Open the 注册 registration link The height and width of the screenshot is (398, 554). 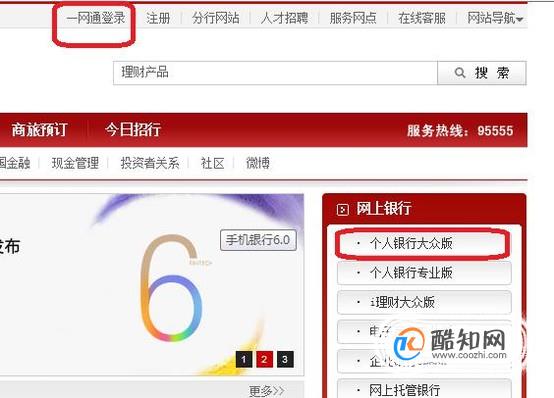158,18
